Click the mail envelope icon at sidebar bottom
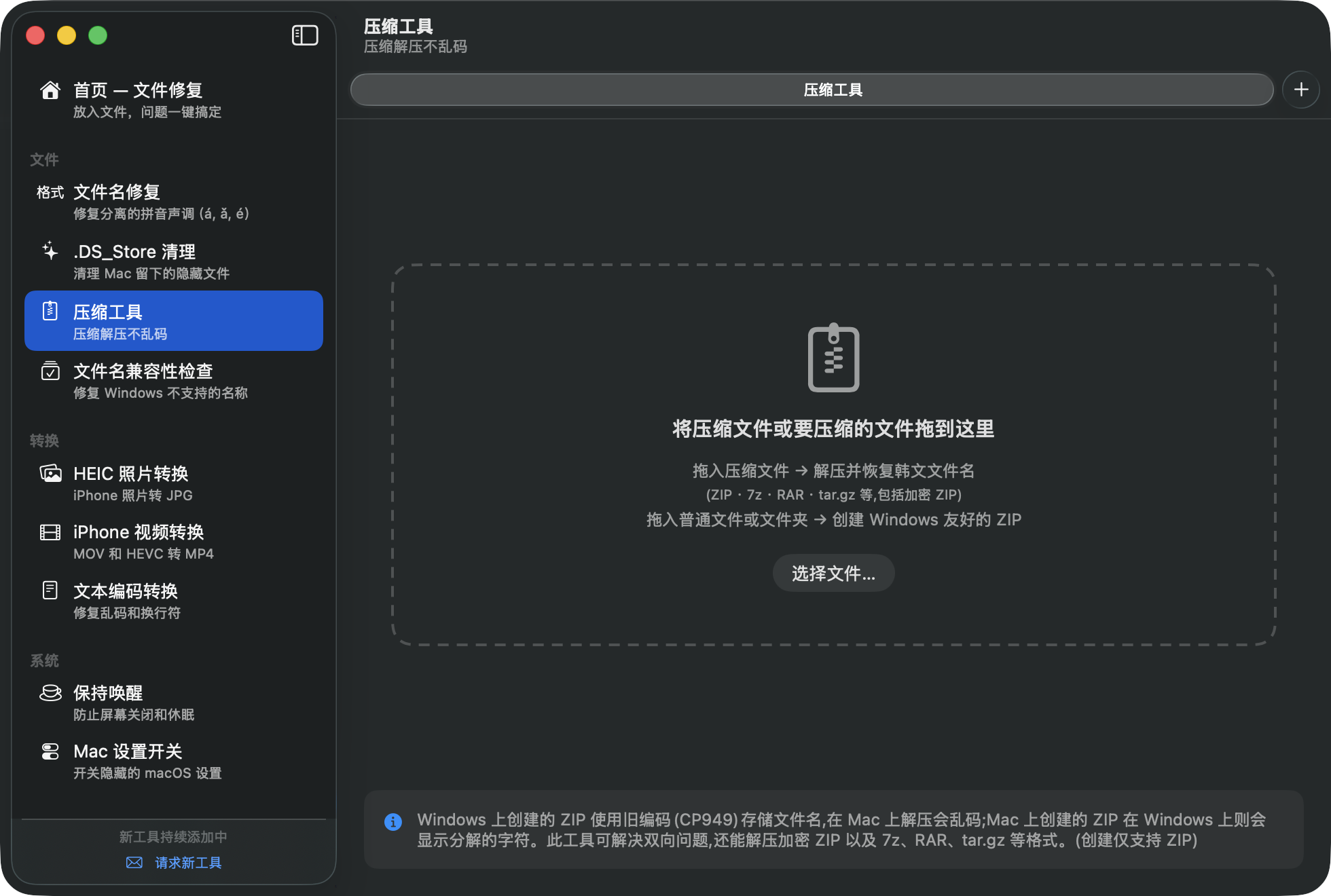The image size is (1331, 896). pyautogui.click(x=134, y=863)
